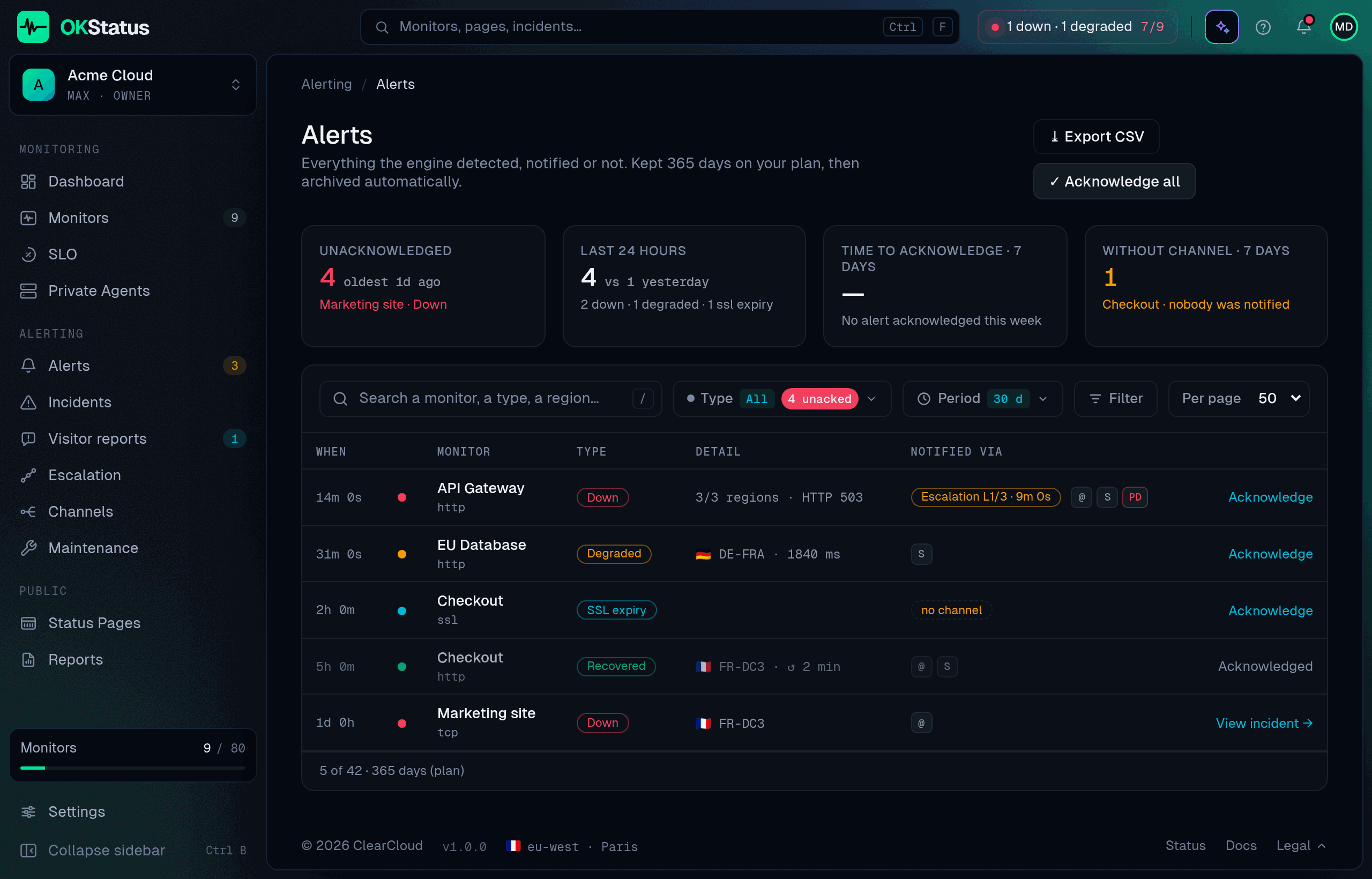Expand the Acme Cloud workspace switcher
The height and width of the screenshot is (879, 1372).
click(133, 85)
